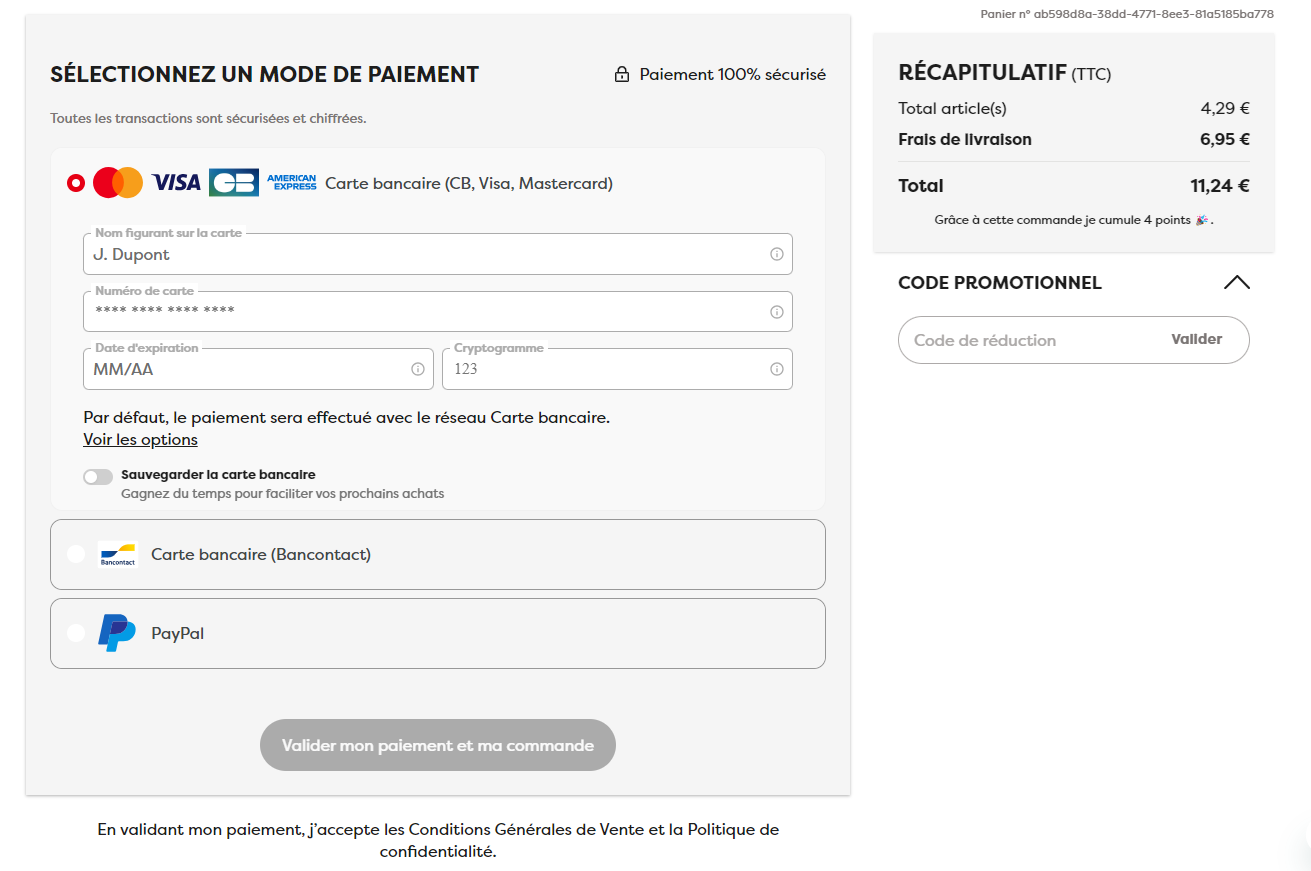Focus the Numéro de carte field
Screen dimensions: 1311x871
(438, 312)
